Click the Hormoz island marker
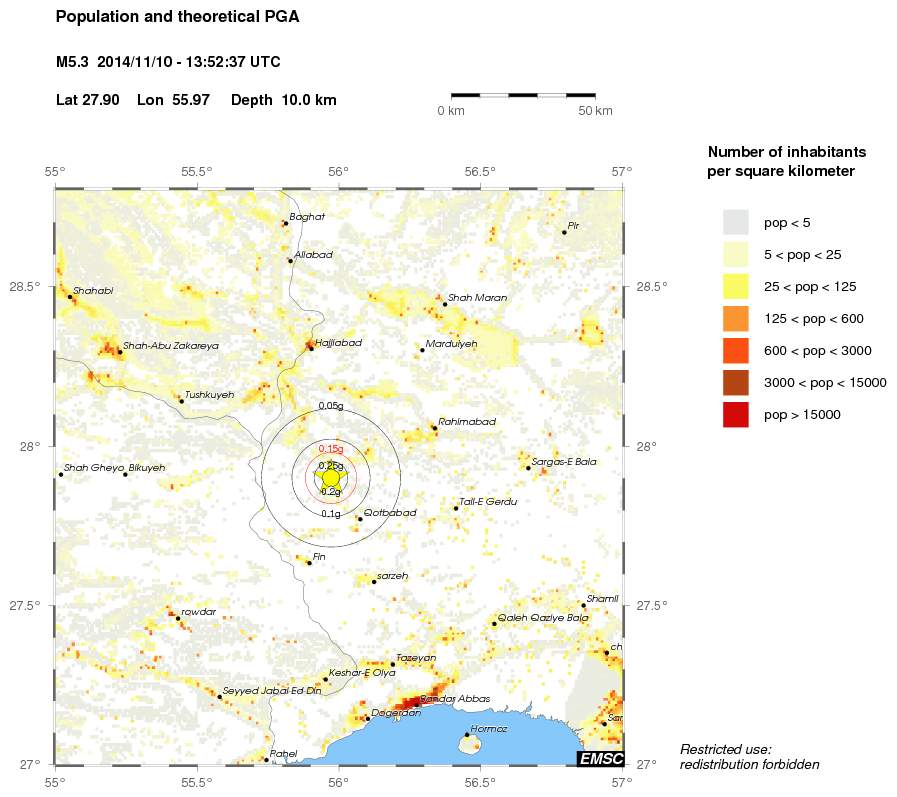This screenshot has width=897, height=797. click(467, 735)
